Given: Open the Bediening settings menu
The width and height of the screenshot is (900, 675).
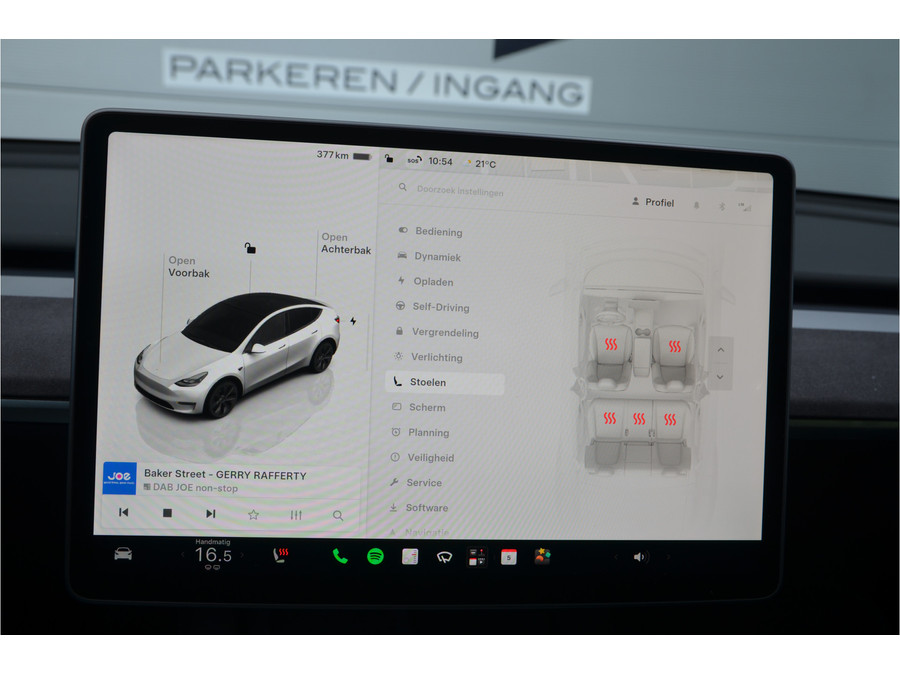Looking at the screenshot, I should coord(430,231).
